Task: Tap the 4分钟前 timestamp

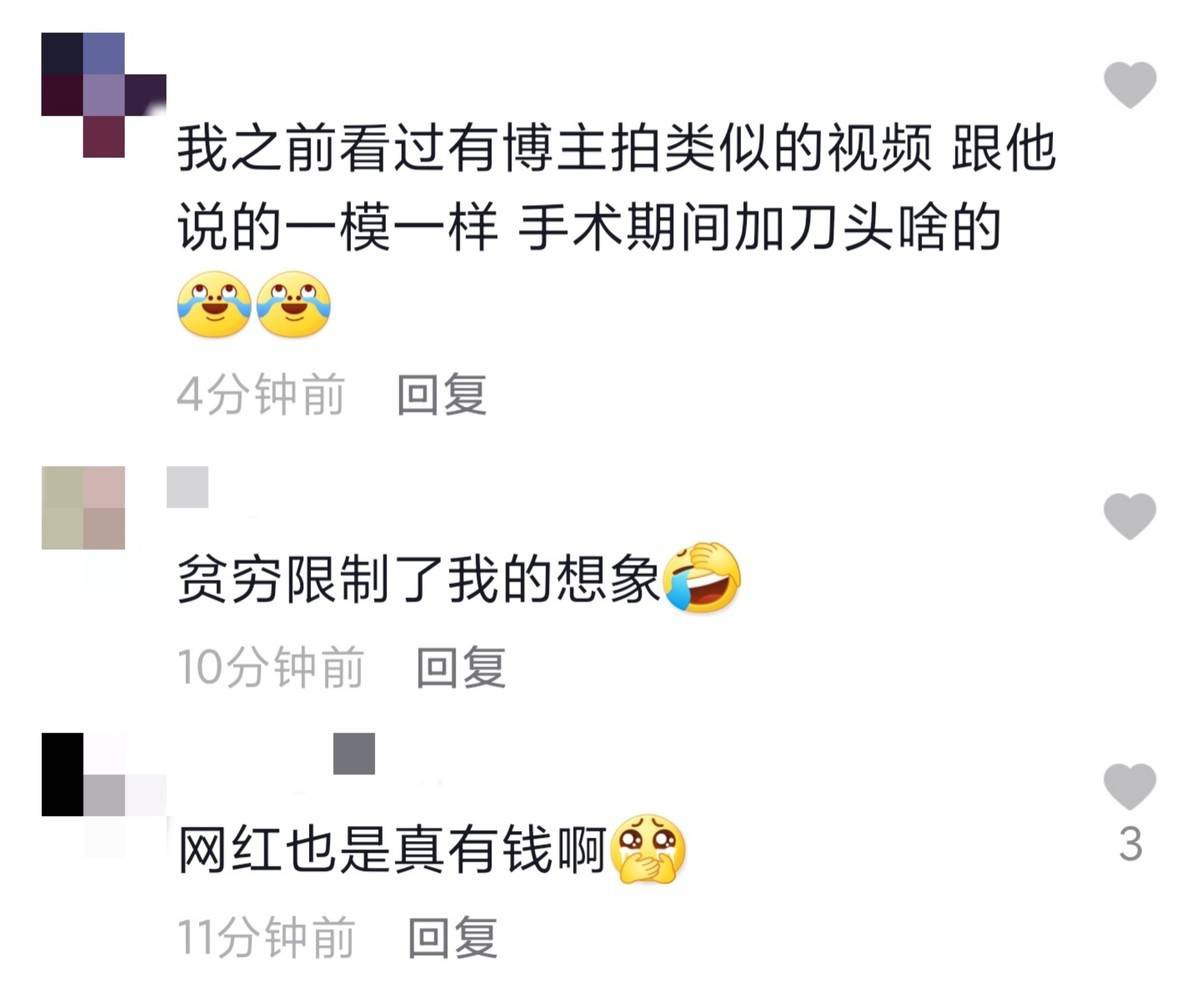Action: 261,395
